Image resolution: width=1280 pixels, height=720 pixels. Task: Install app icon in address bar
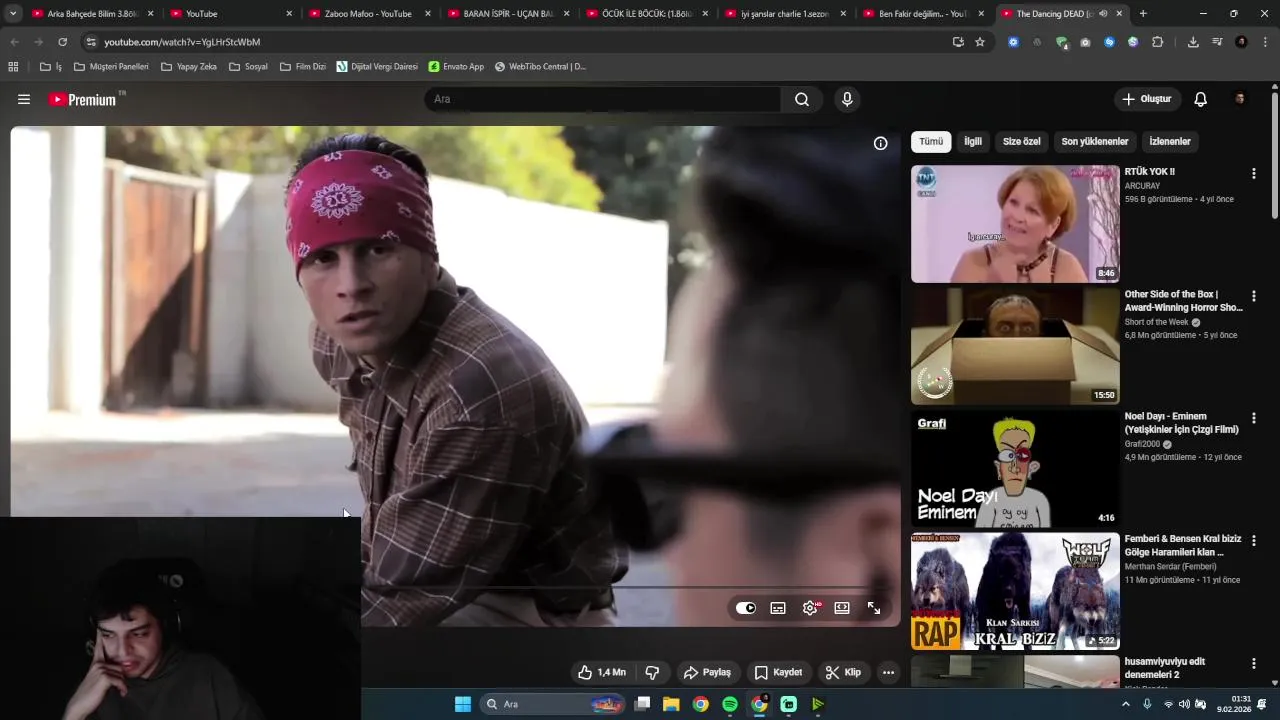click(x=958, y=42)
